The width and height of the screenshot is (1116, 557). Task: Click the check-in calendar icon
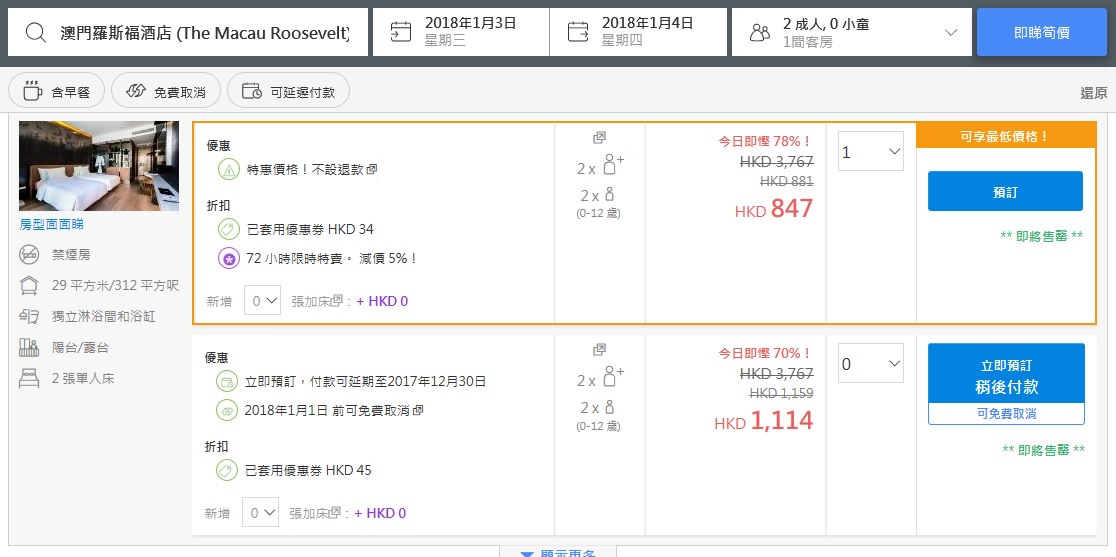coord(400,32)
